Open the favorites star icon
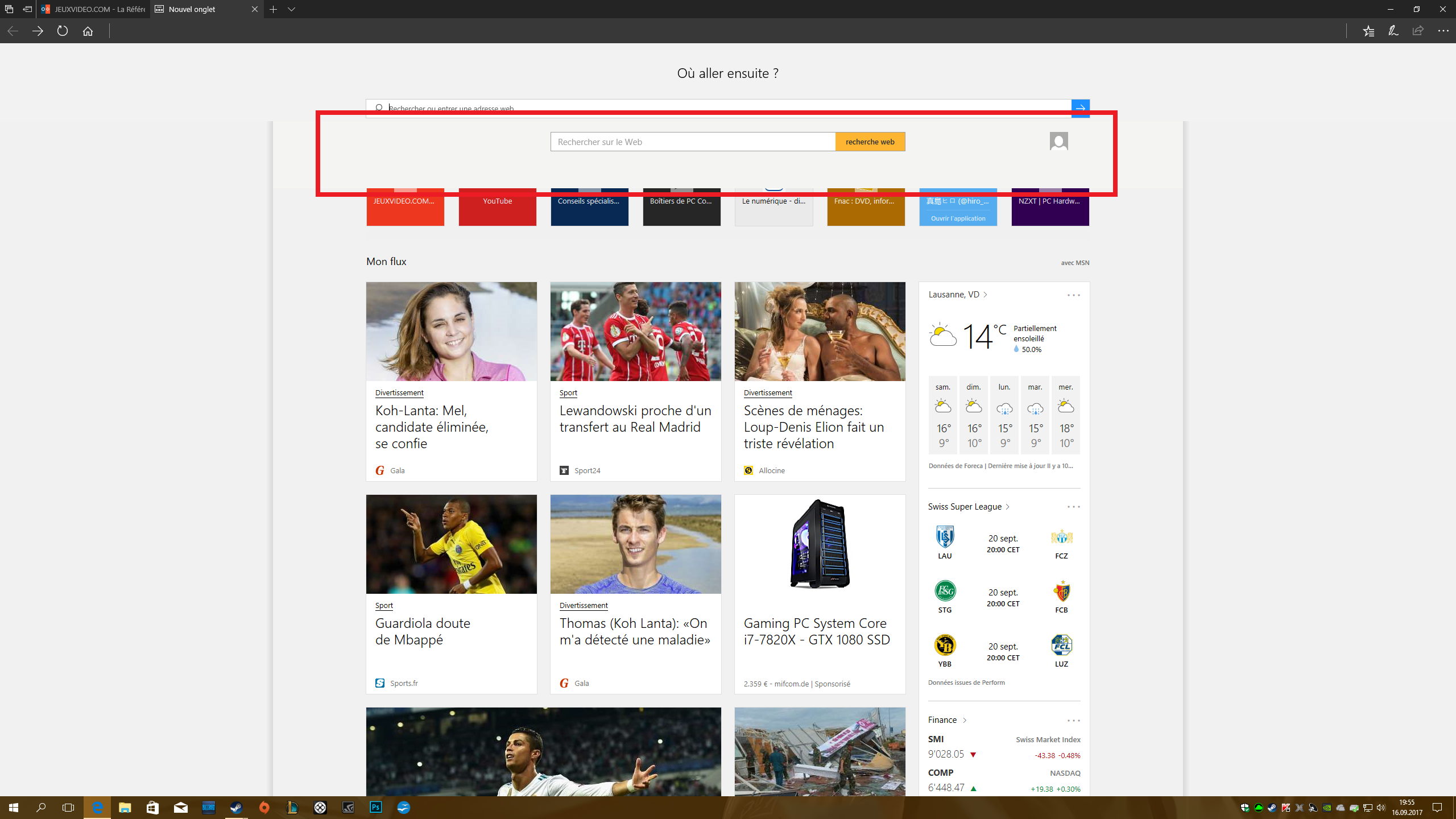 pos(1368,31)
